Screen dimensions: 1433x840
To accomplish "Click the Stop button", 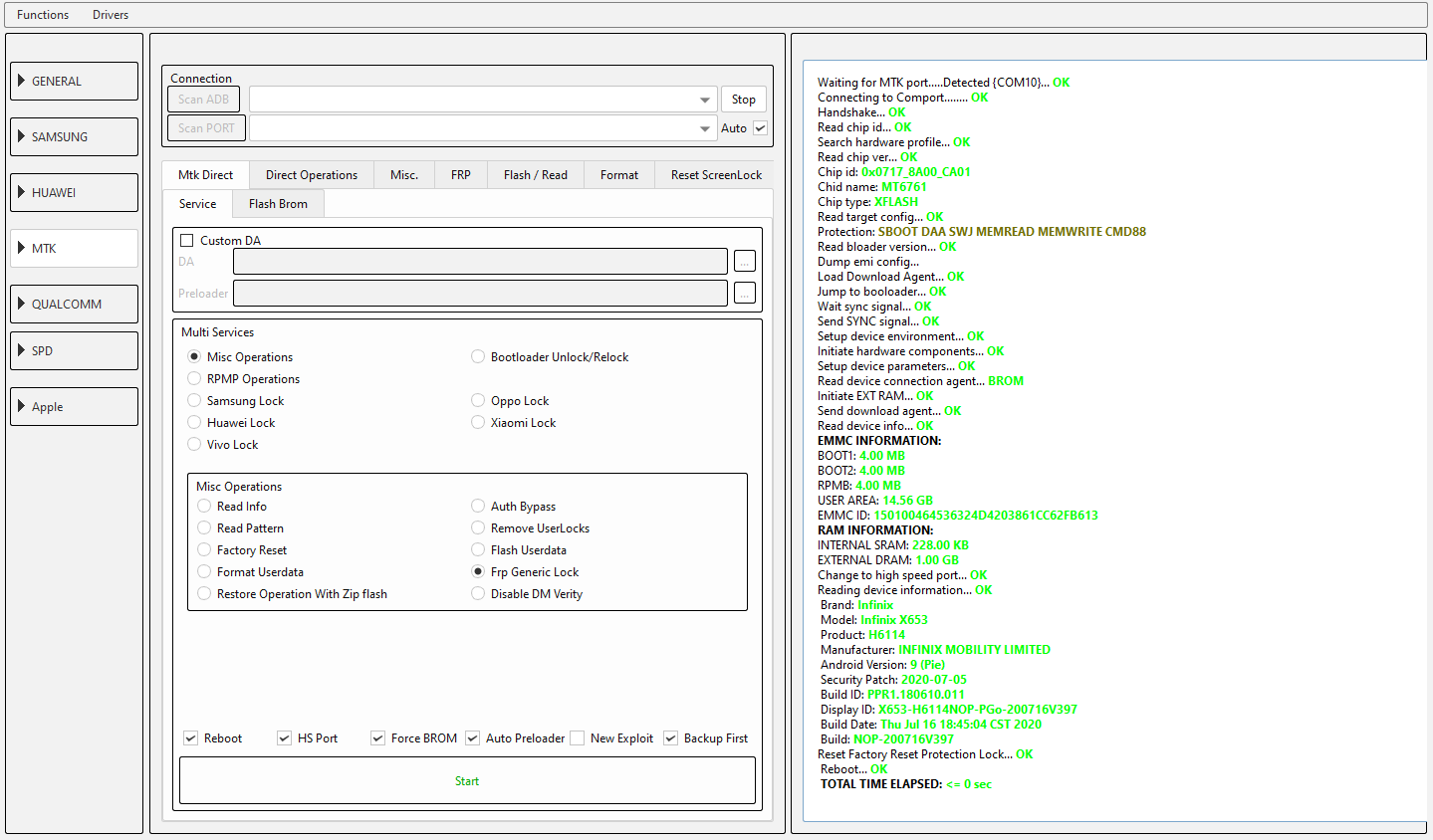I will click(x=743, y=100).
